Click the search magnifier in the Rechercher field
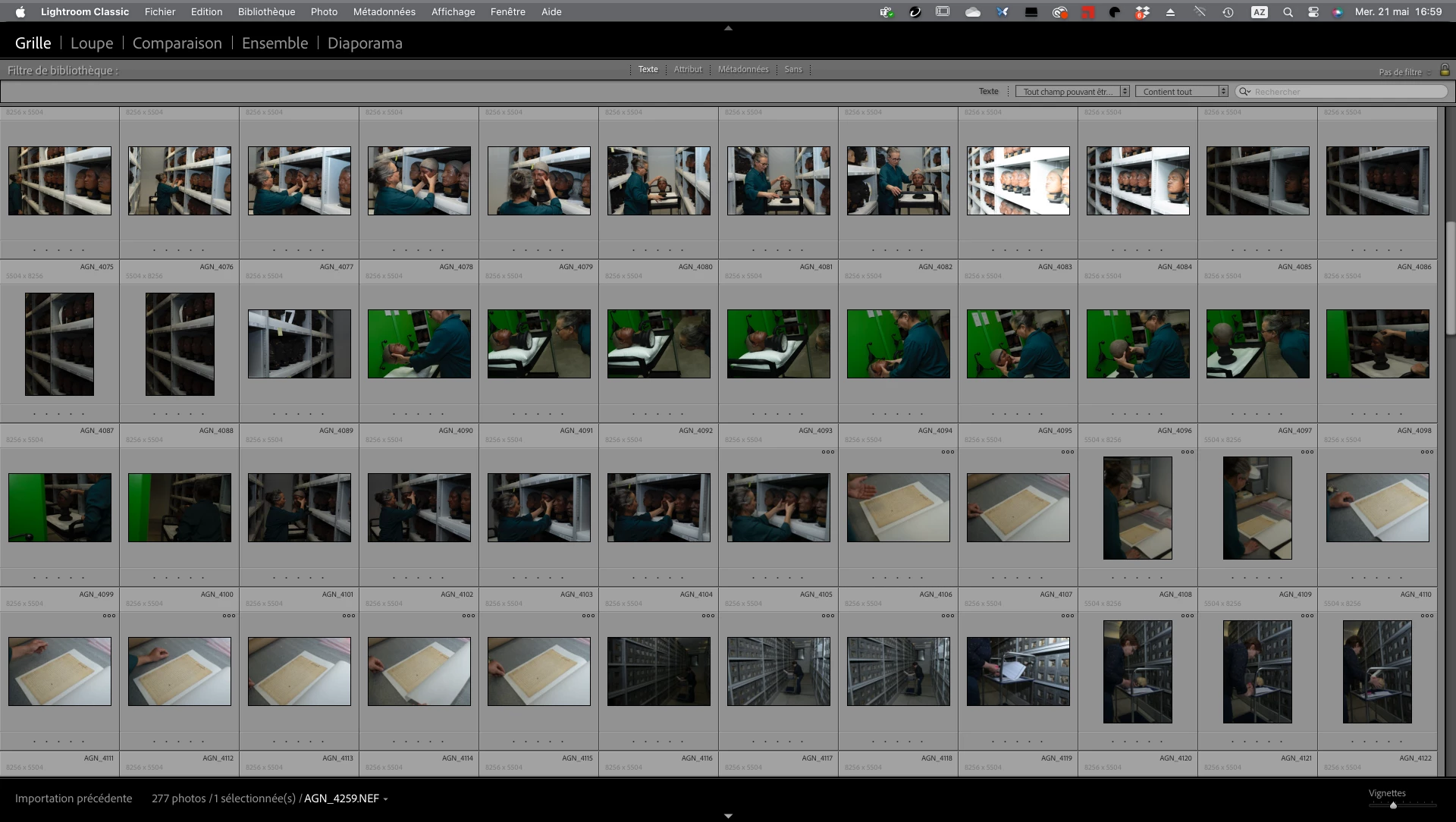Screen dimensions: 1456x822 1244,92
